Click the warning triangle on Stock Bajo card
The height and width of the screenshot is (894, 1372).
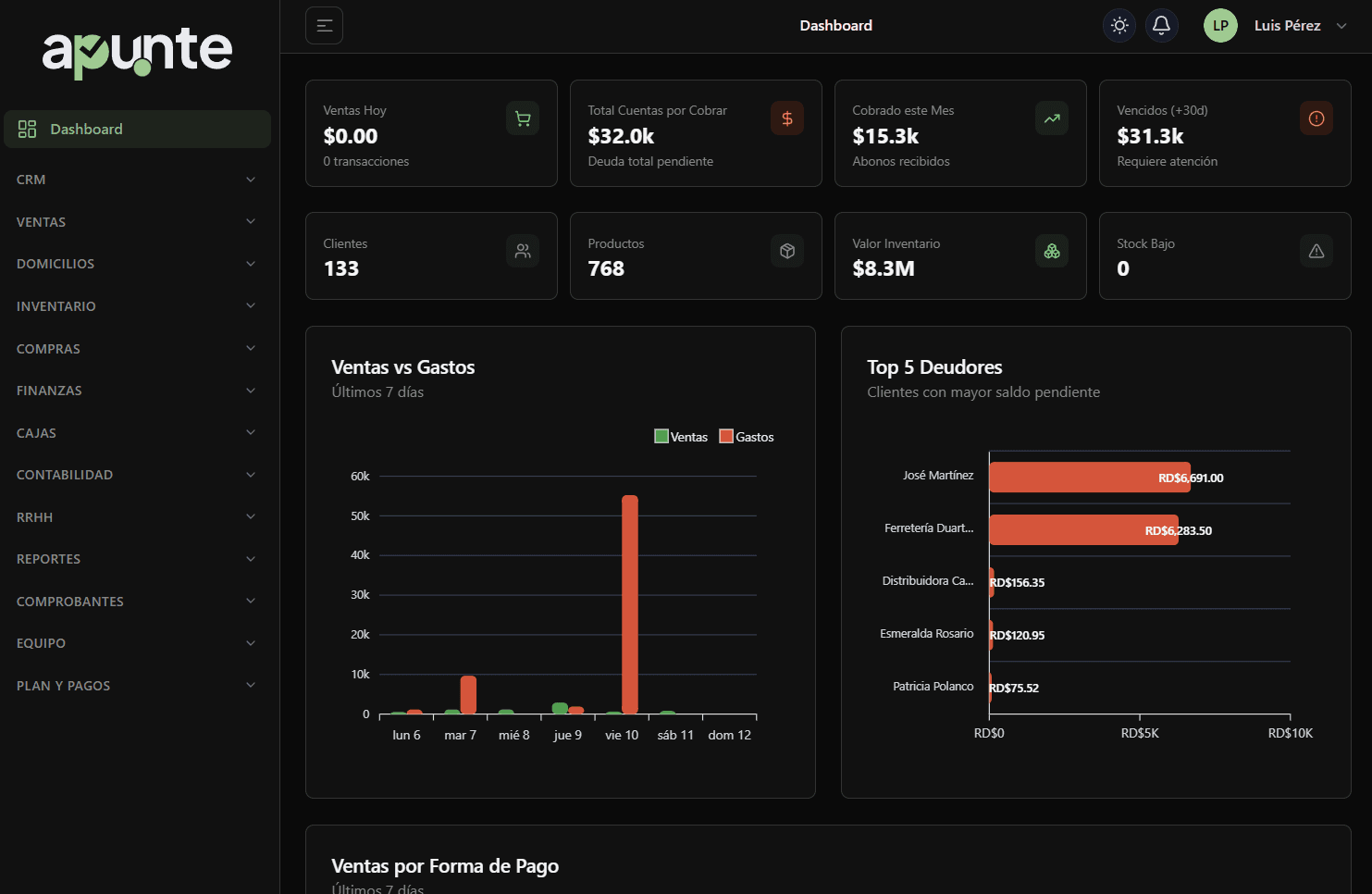pyautogui.click(x=1316, y=251)
